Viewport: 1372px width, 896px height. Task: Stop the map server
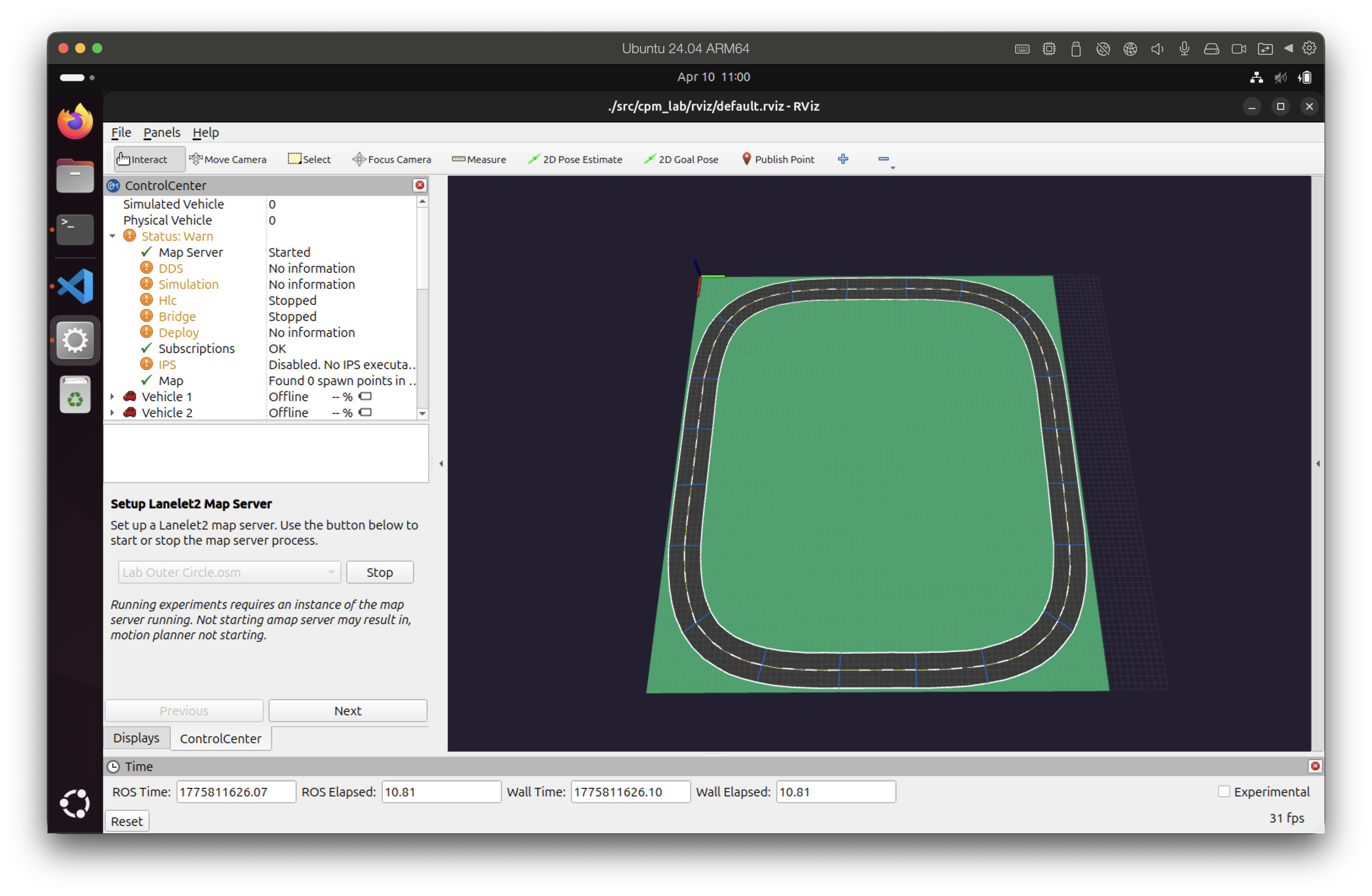coord(379,572)
